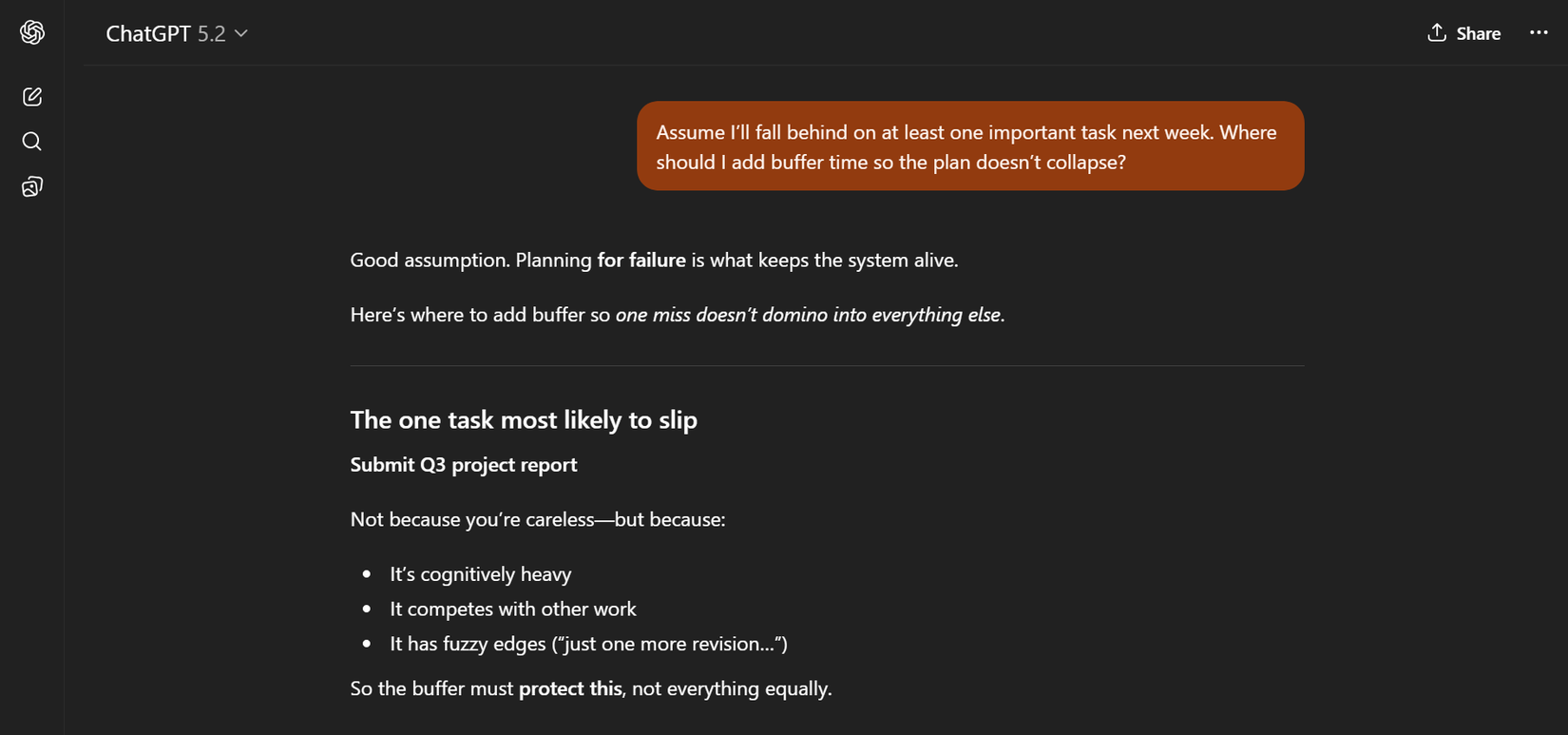Click the OpenAI logo at the top of sidebar
The width and height of the screenshot is (1568, 735).
point(31,31)
